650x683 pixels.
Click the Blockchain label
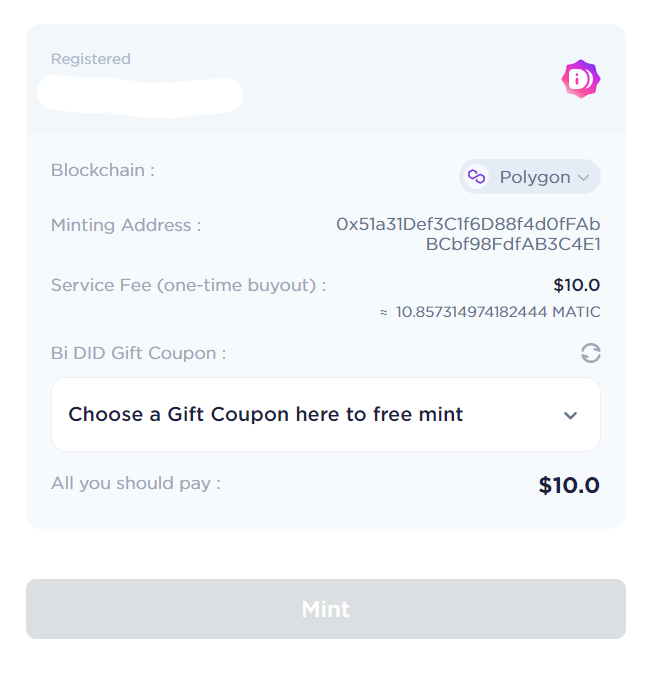coord(103,170)
